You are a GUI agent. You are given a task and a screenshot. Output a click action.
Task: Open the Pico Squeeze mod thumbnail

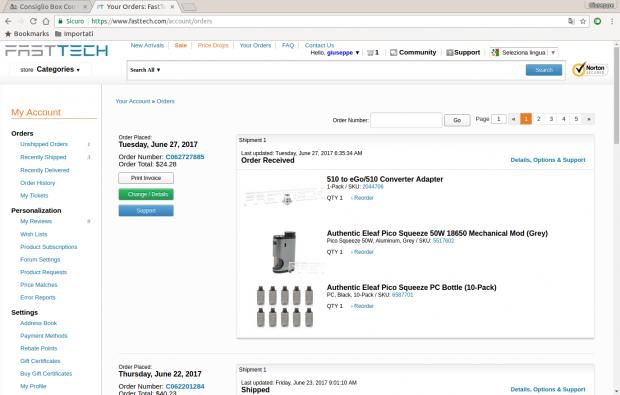(284, 252)
